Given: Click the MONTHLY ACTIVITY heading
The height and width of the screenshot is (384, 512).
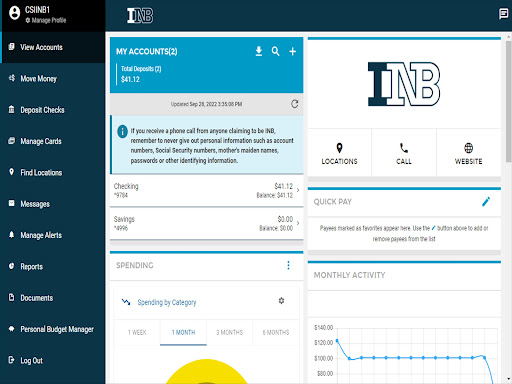Looking at the screenshot, I should coord(349,275).
